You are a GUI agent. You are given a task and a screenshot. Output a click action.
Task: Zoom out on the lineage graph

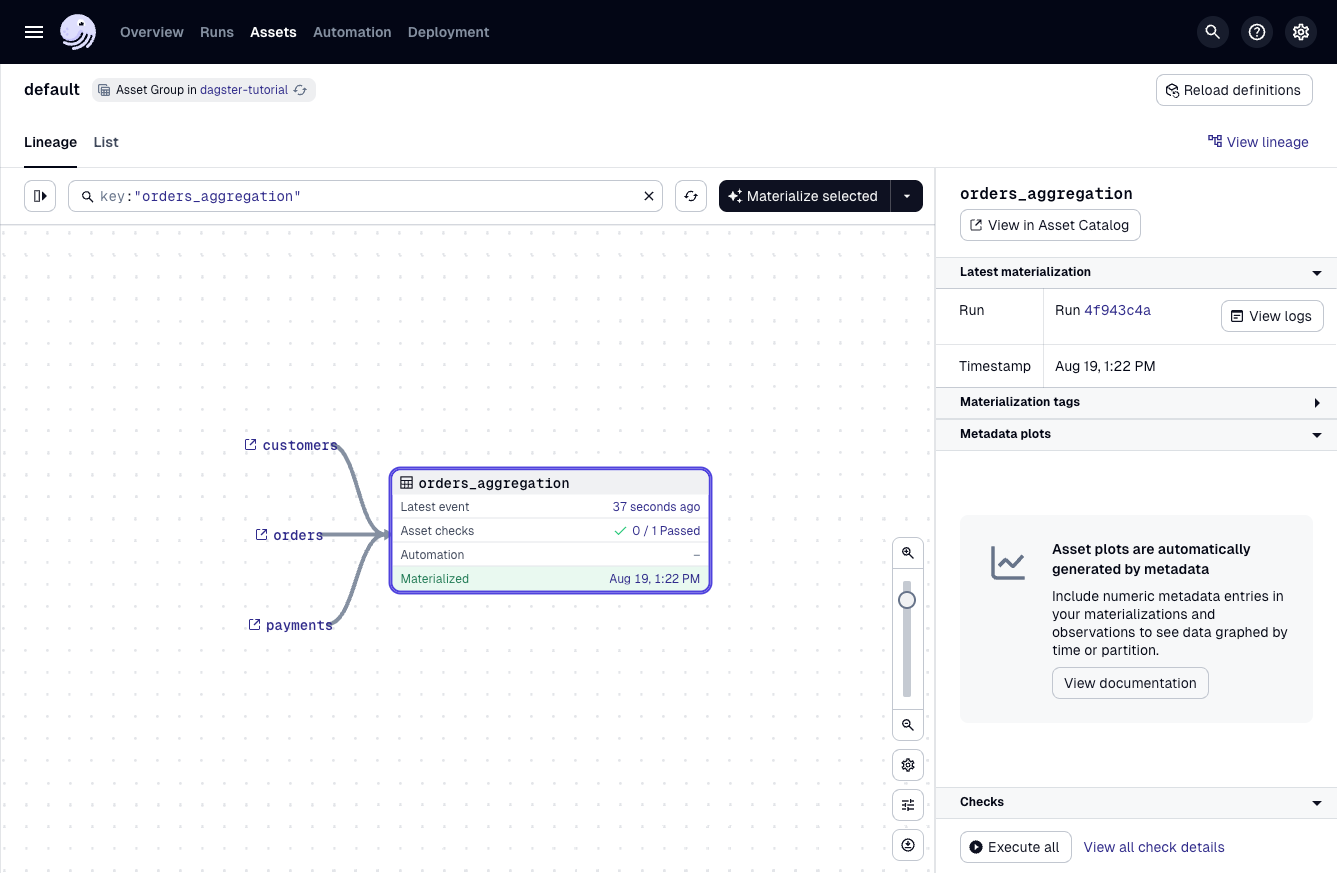908,725
